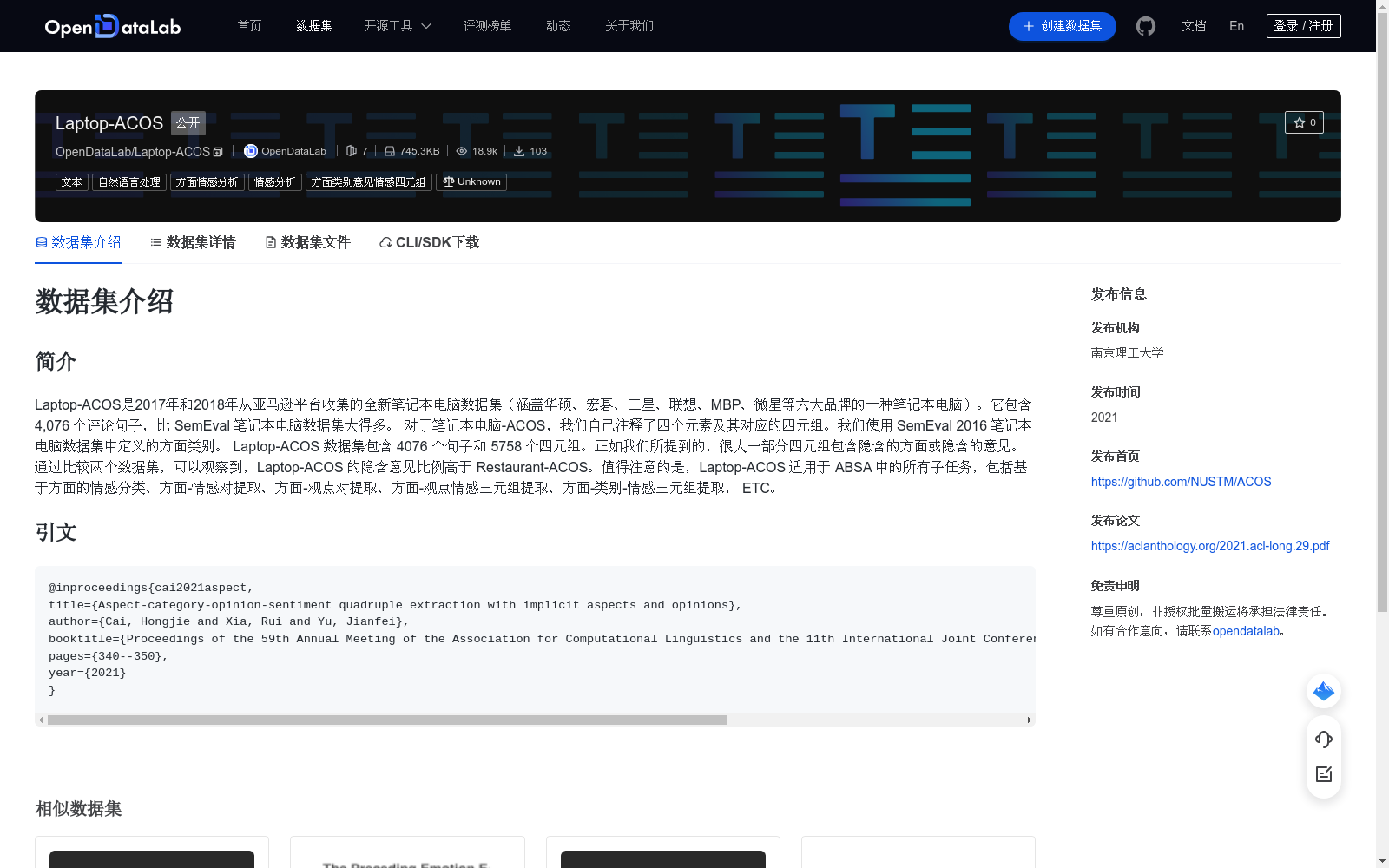Select the 数据集介绍 tab
This screenshot has width=1389, height=868.
point(78,242)
